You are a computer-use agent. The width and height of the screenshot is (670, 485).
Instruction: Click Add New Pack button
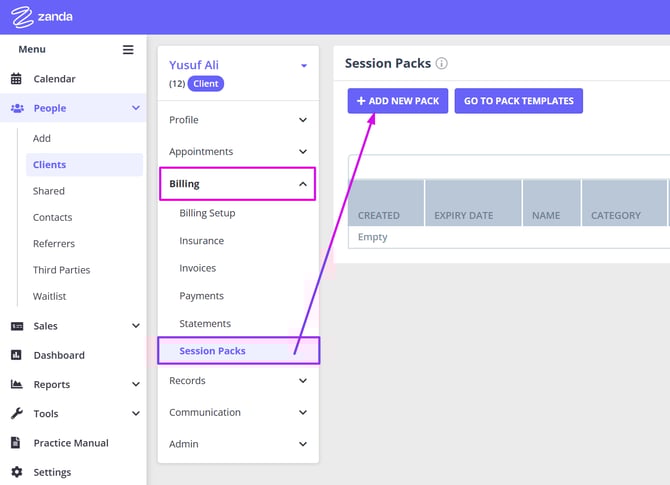tap(398, 101)
